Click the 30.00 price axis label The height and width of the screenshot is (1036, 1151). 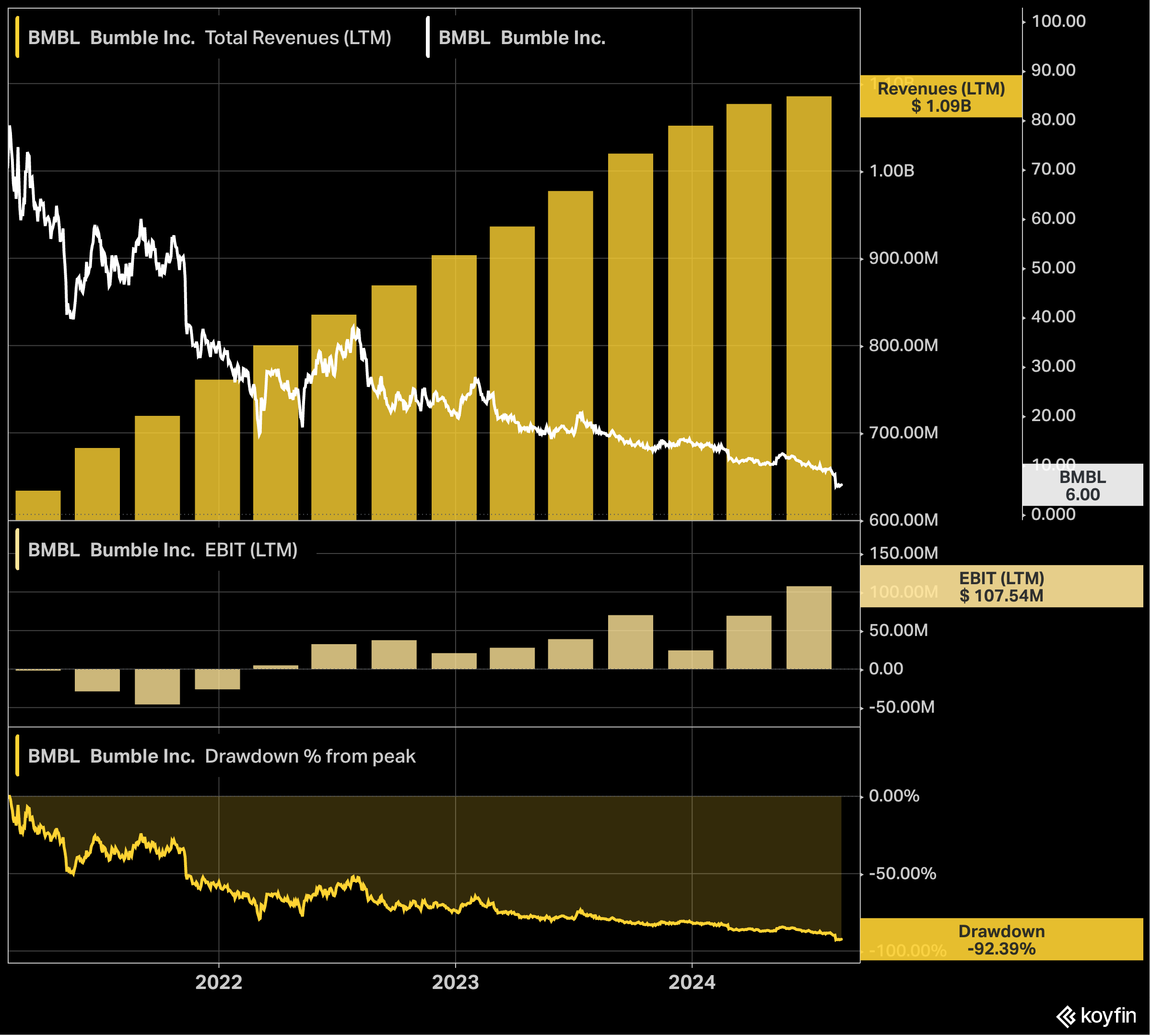click(1054, 366)
